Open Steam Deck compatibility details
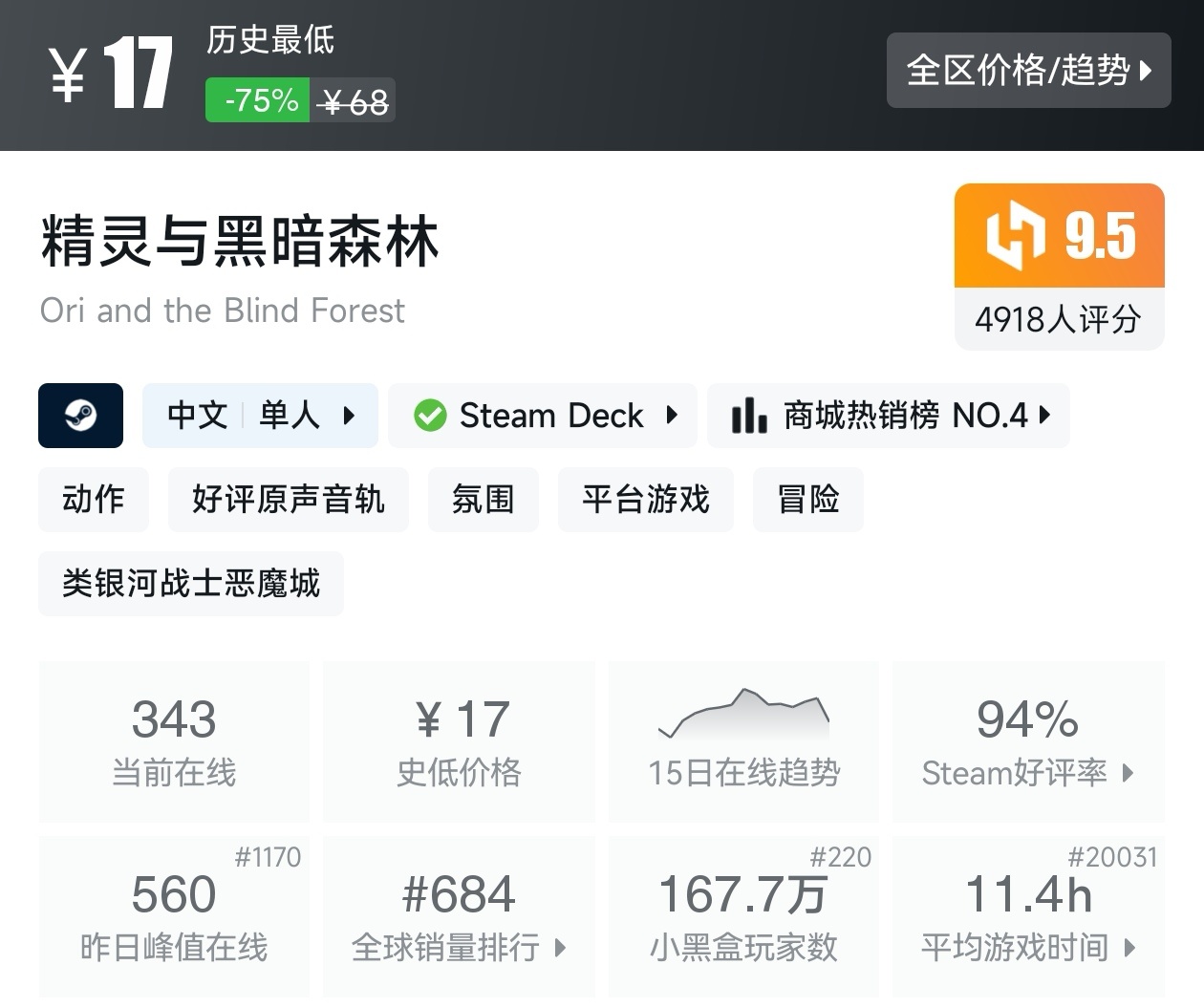1204x1008 pixels. point(543,416)
